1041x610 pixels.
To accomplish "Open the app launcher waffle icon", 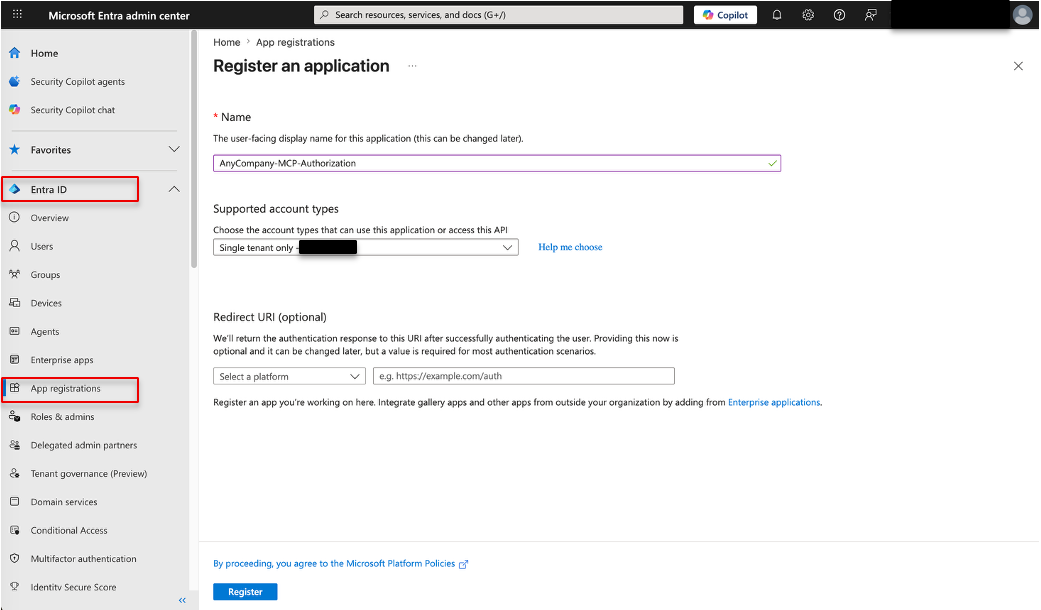I will click(x=17, y=14).
